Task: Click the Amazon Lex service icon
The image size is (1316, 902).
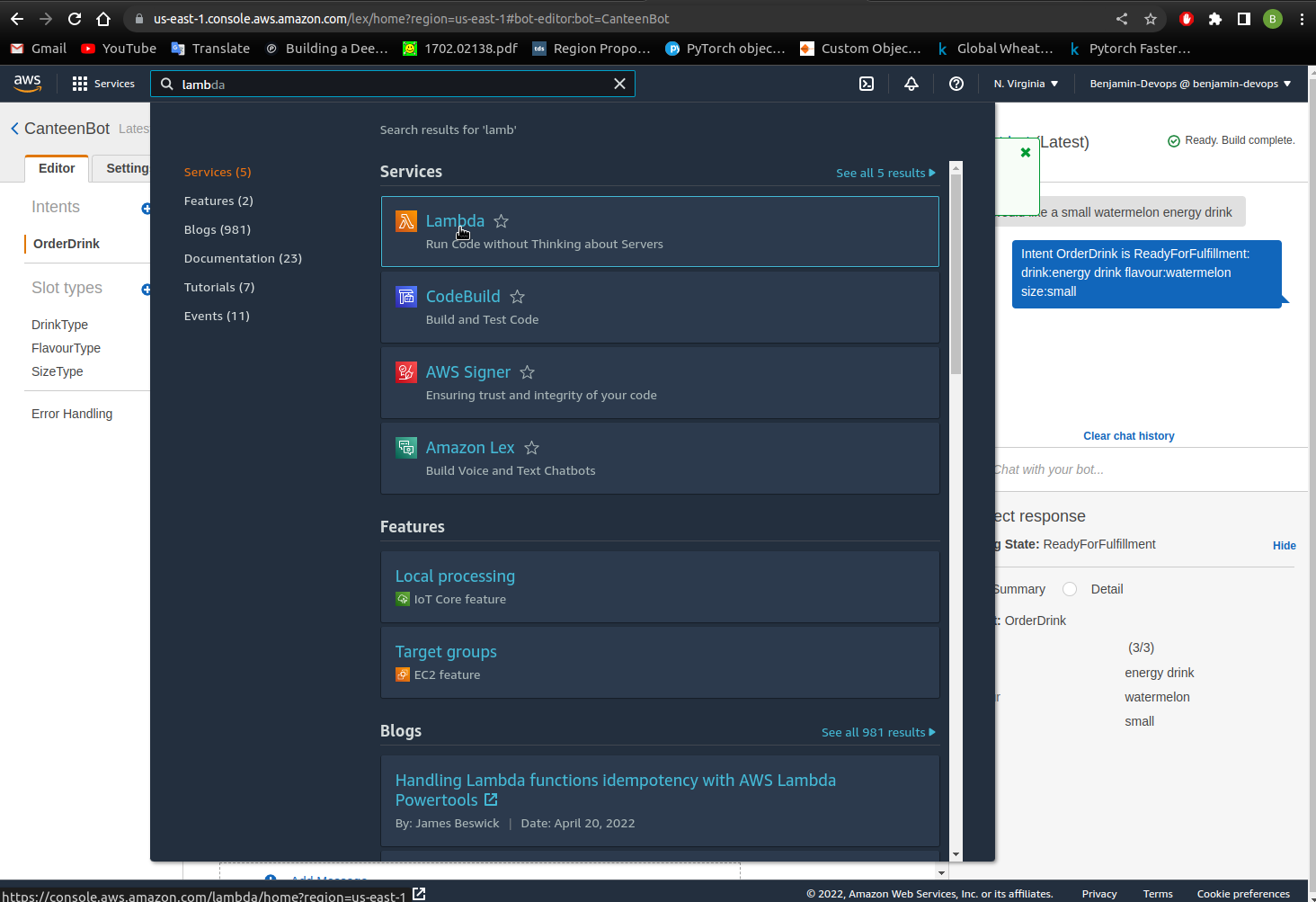Action: coord(406,448)
